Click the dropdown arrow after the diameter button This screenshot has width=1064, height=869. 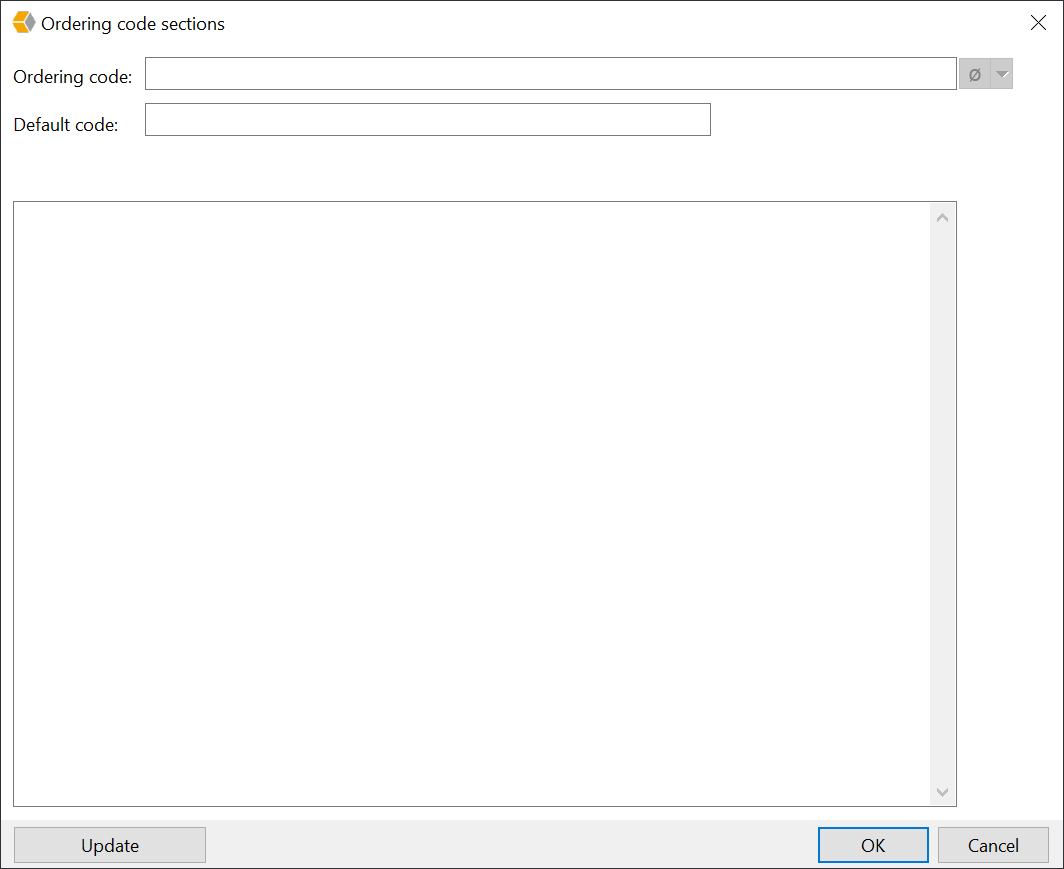[x=1000, y=73]
